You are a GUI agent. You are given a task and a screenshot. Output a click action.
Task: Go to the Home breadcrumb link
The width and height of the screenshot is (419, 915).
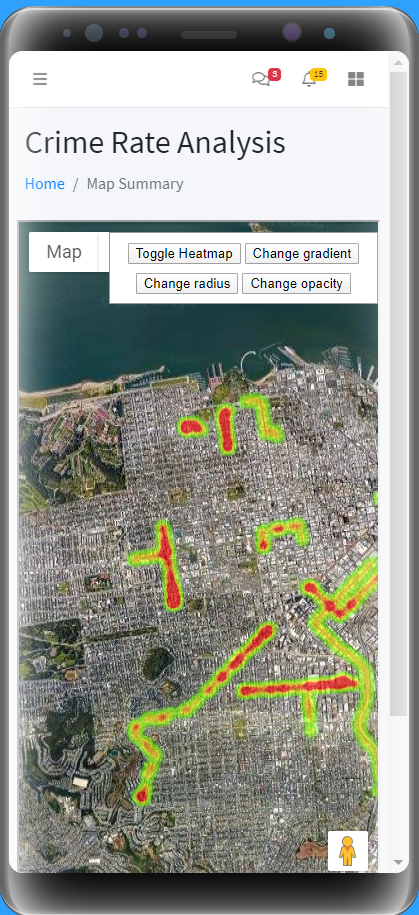pyautogui.click(x=45, y=184)
